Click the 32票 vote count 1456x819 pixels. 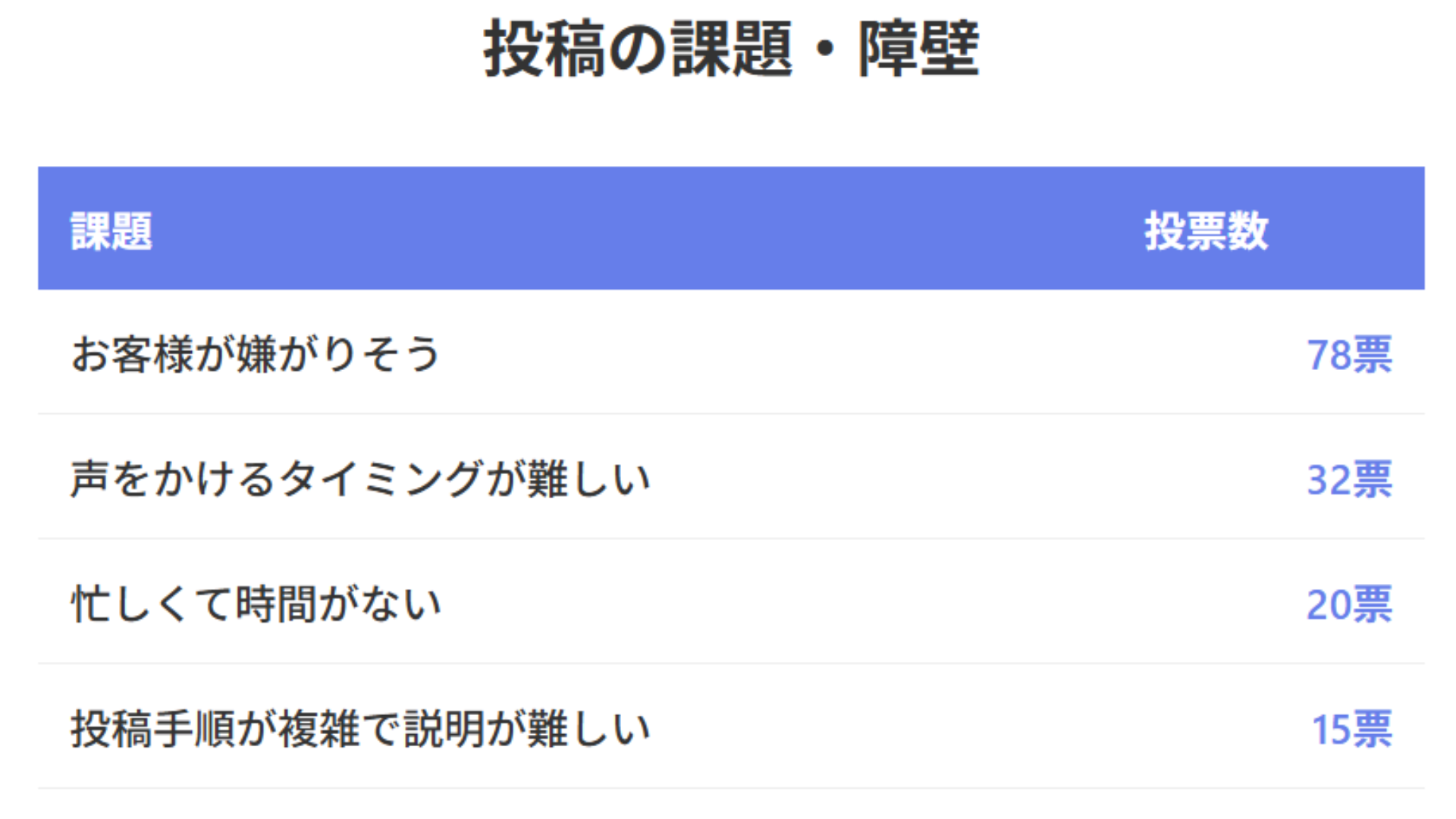pyautogui.click(x=1349, y=479)
